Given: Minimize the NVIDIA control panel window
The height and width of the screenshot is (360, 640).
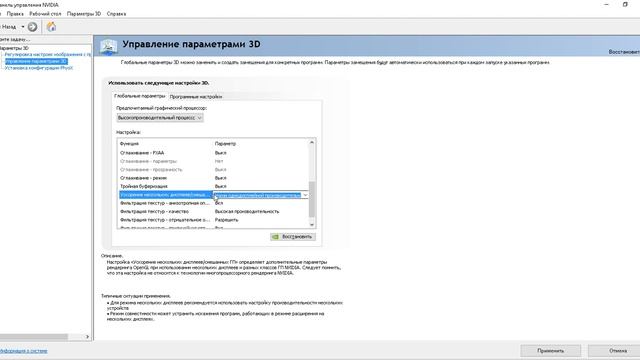Looking at the screenshot, I should pyautogui.click(x=606, y=4).
